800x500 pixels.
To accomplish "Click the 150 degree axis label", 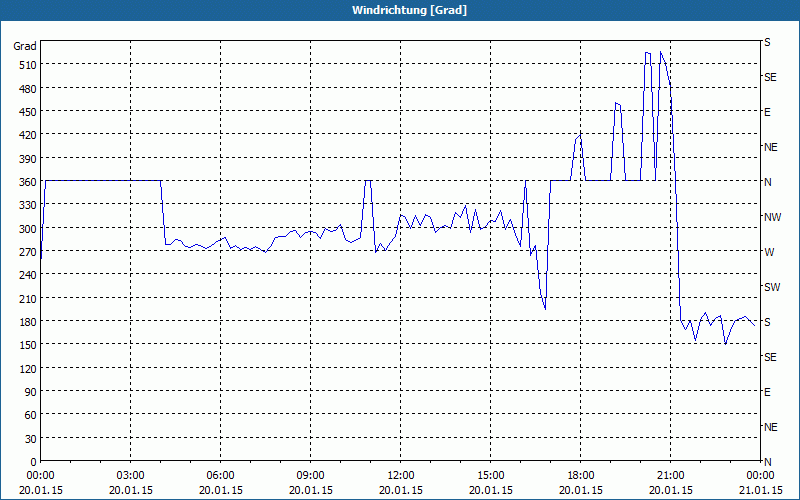I will tap(29, 345).
